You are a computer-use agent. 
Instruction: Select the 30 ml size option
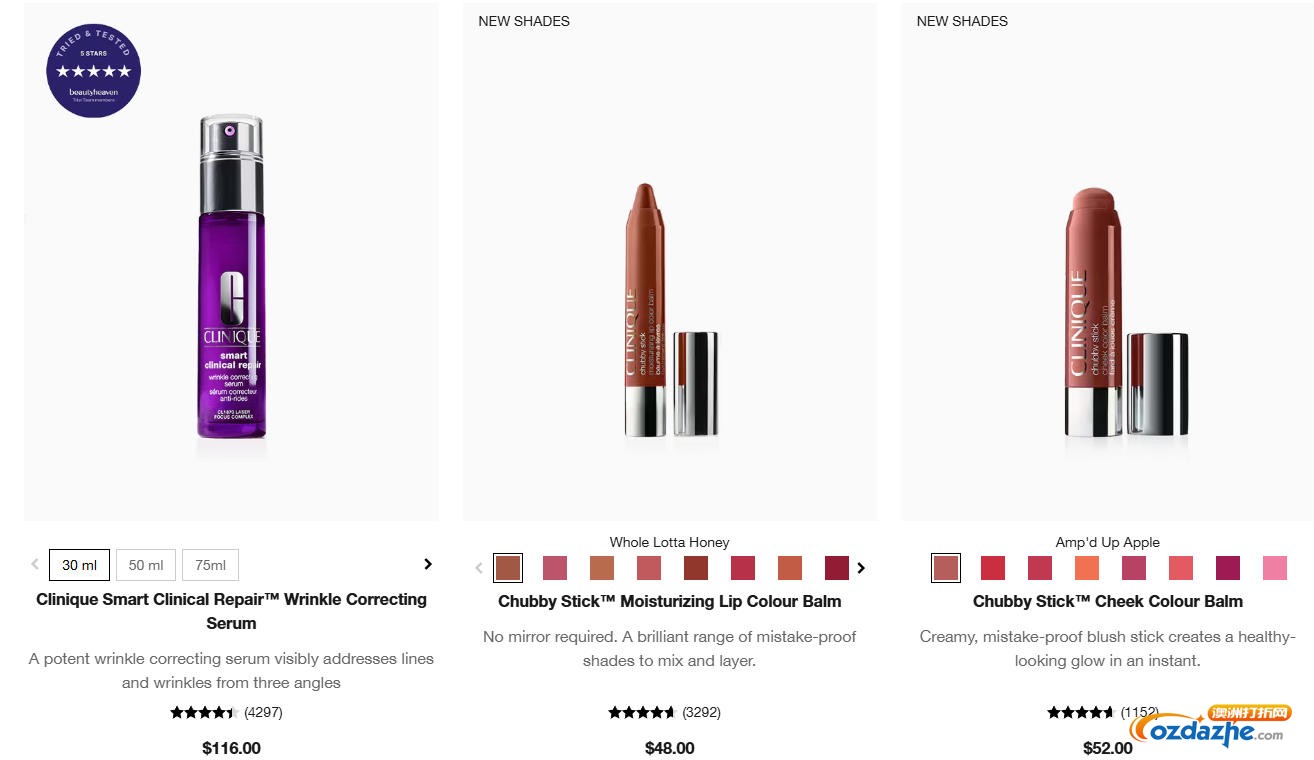point(79,565)
